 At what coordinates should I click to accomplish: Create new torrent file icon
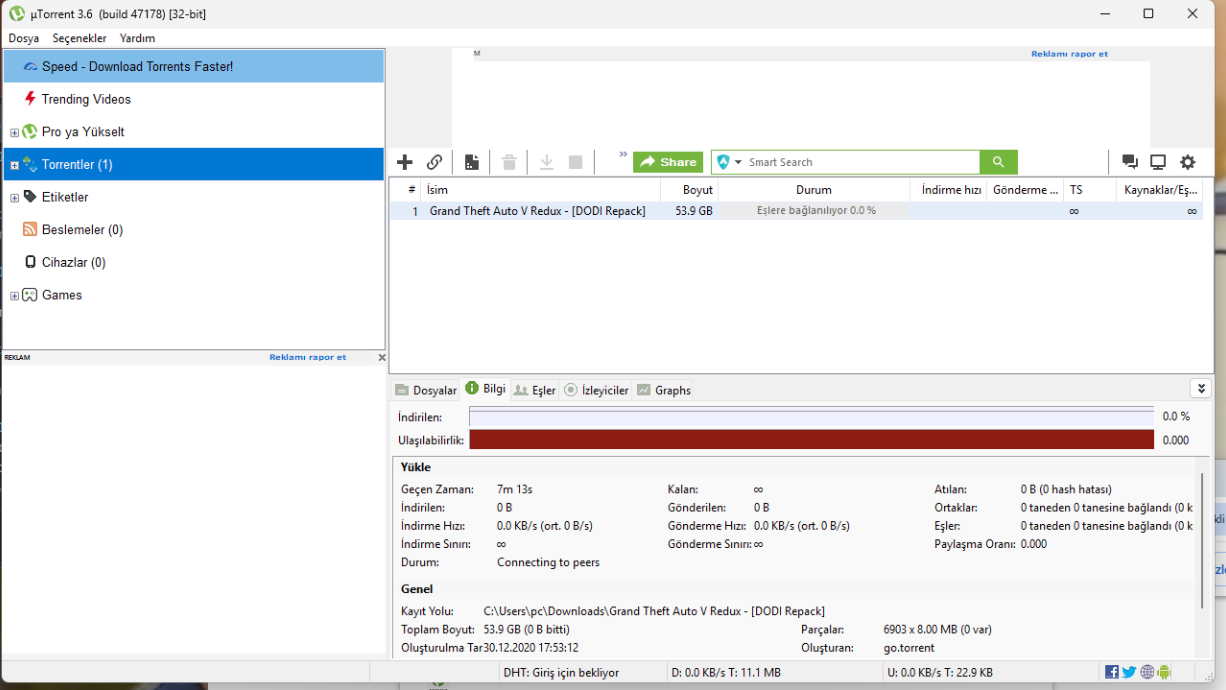pyautogui.click(x=472, y=162)
